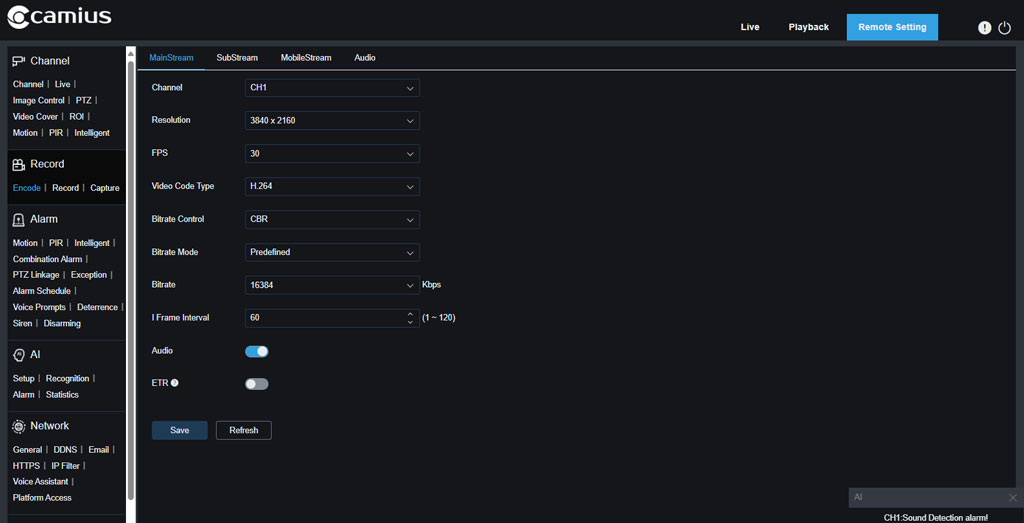
Task: Click the Network section globe icon
Action: pos(18,426)
